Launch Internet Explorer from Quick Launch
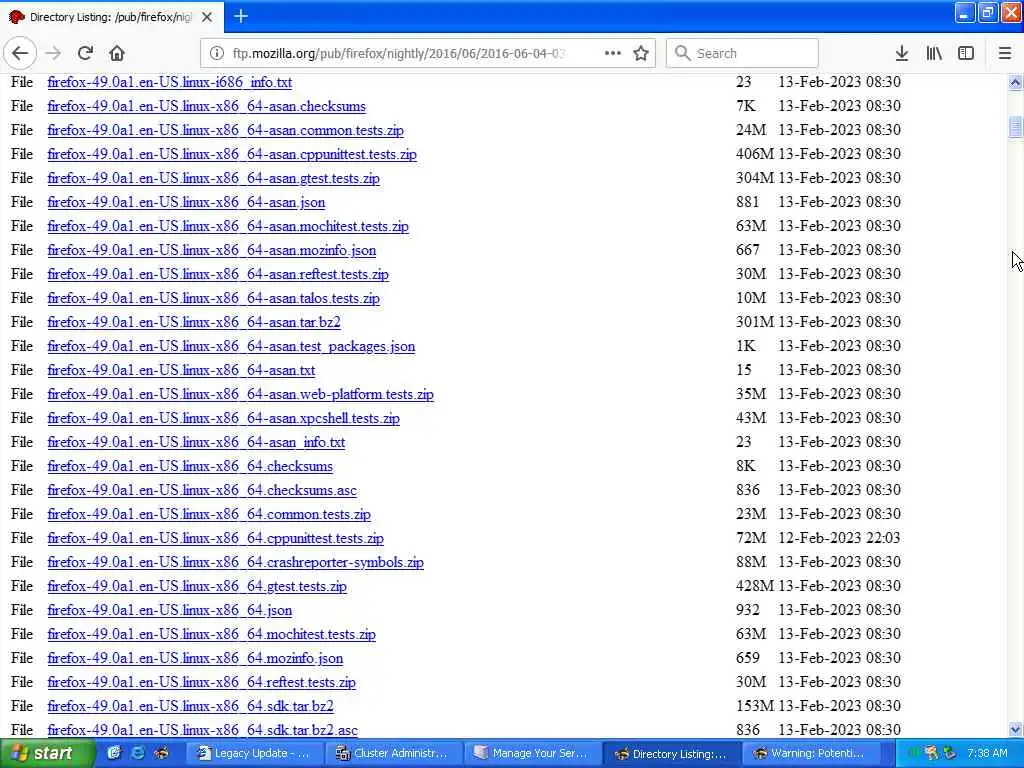The width and height of the screenshot is (1024, 768). [x=138, y=753]
